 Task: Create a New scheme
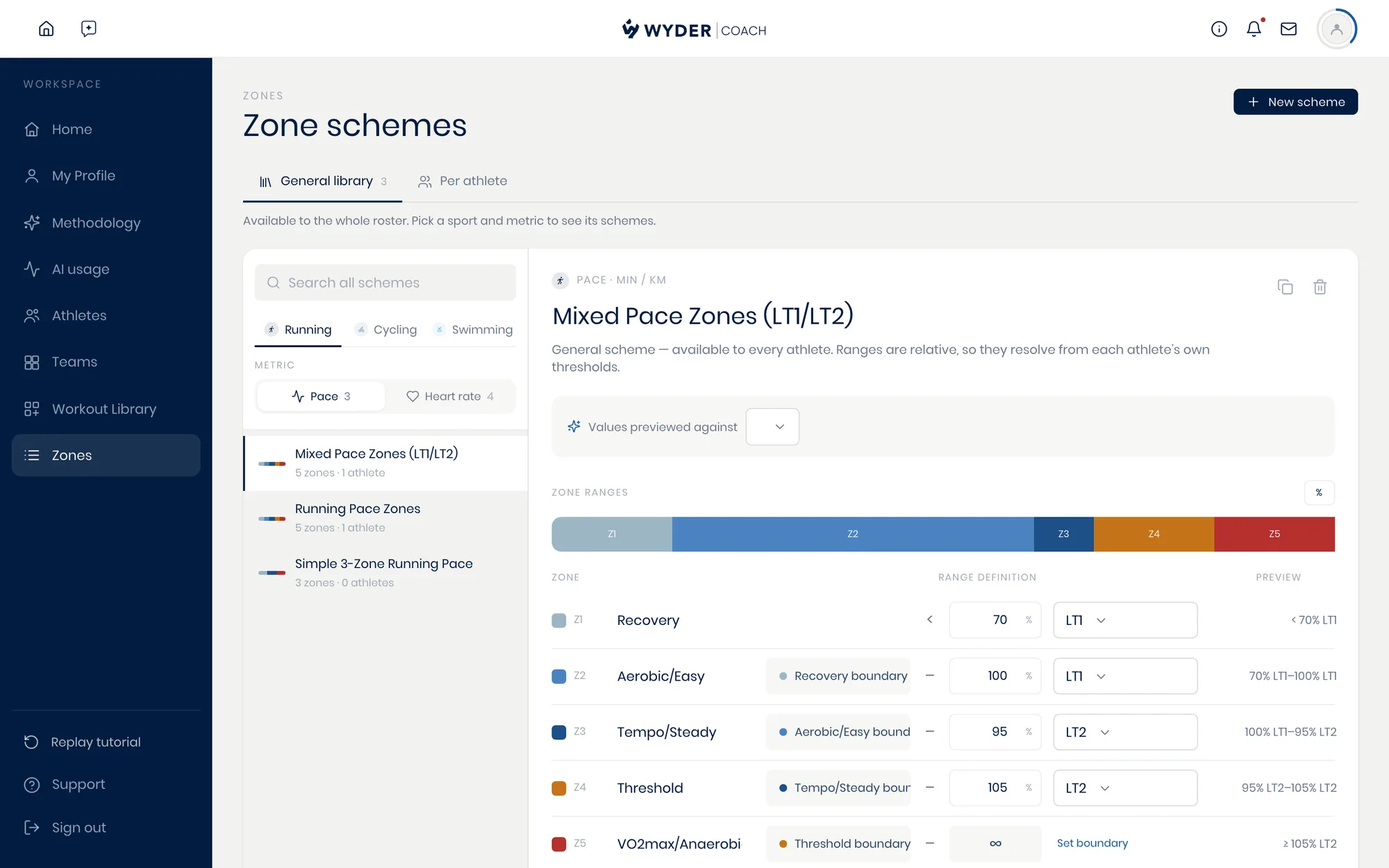1295,101
